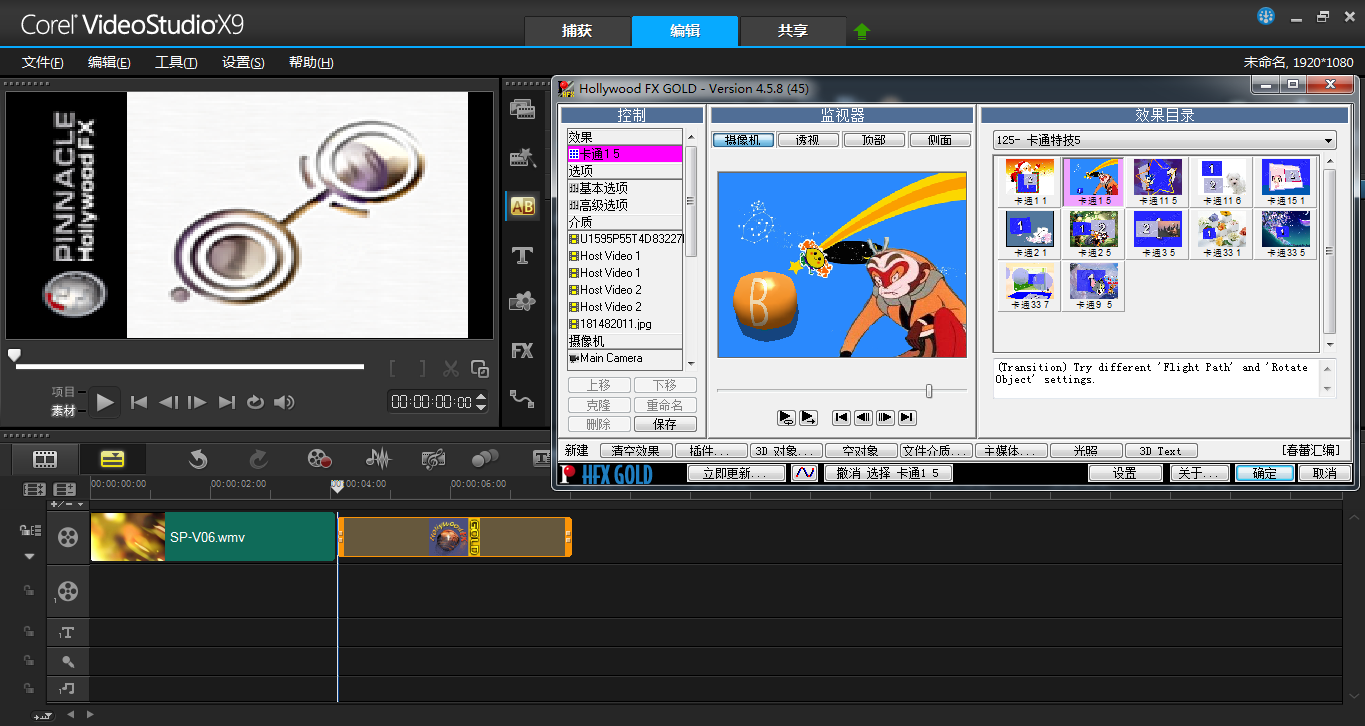
Task: Toggle the video track enable button
Action: pos(67,537)
